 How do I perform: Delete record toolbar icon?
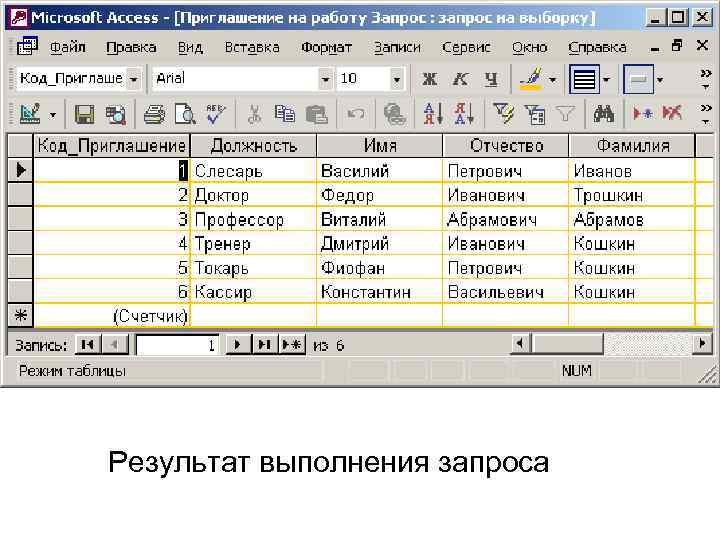pyautogui.click(x=672, y=114)
